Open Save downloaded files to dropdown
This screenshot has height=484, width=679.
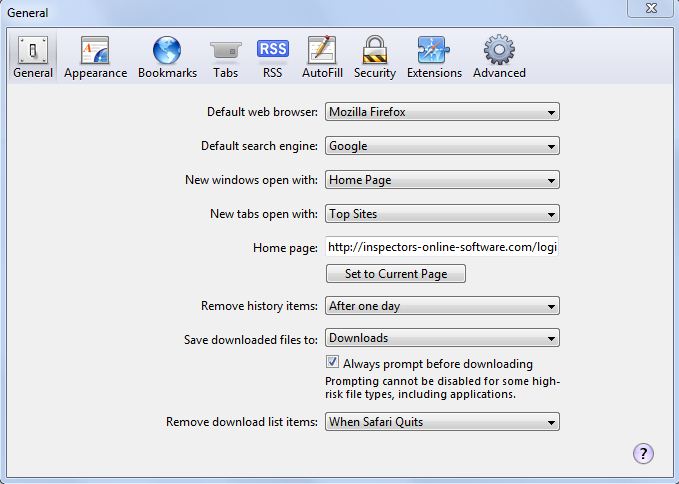pos(442,338)
